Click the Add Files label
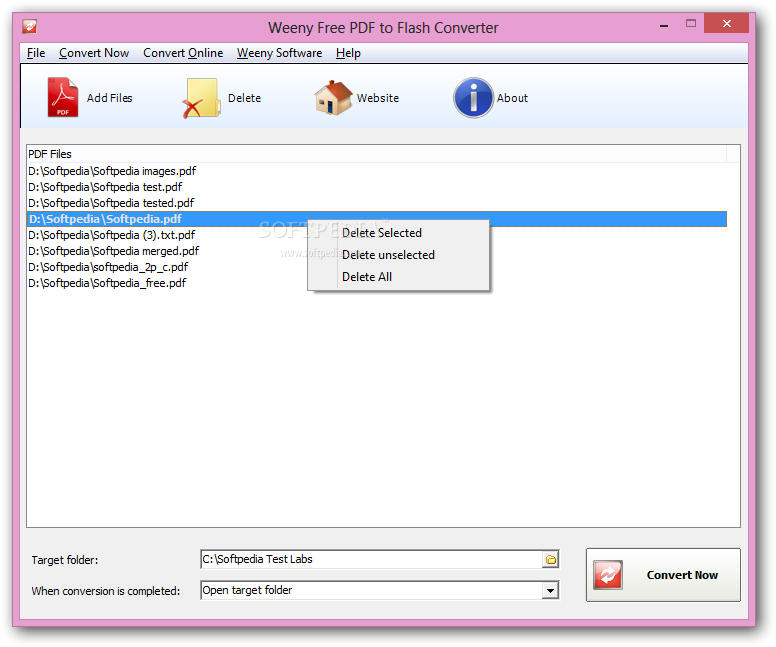 click(x=109, y=98)
